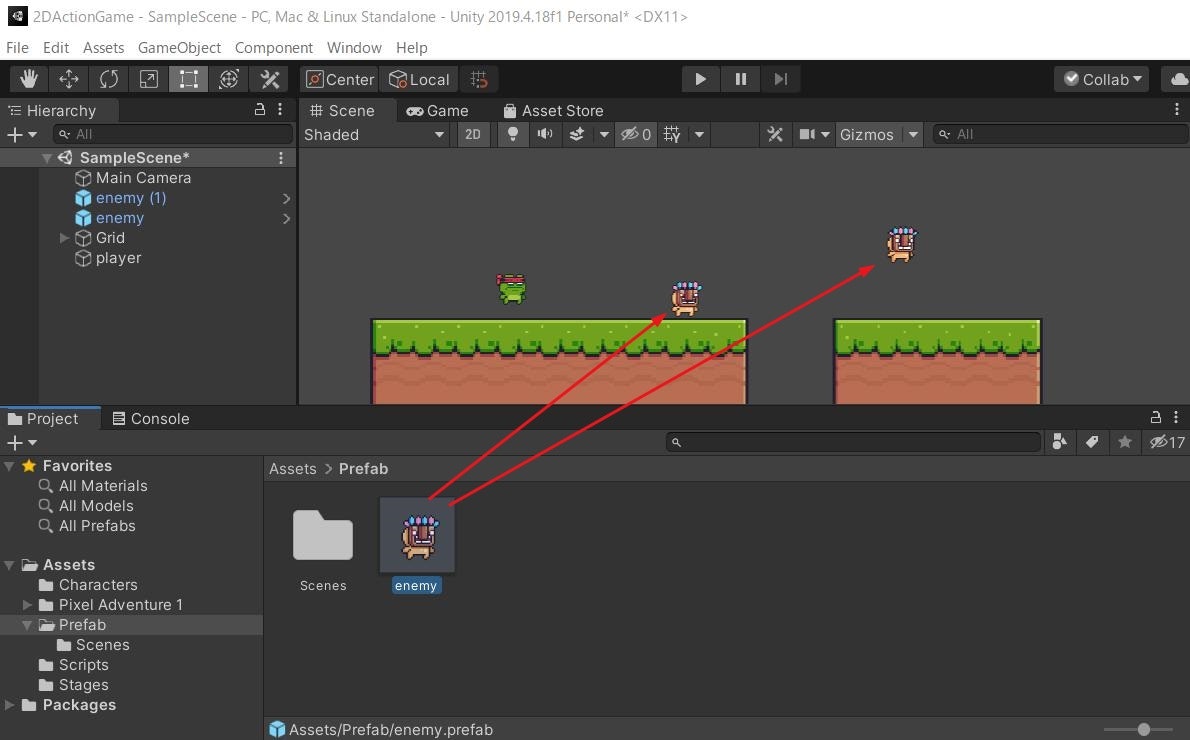Switch to the Asset Store tab
Screen dimensions: 1190x740
coord(552,111)
